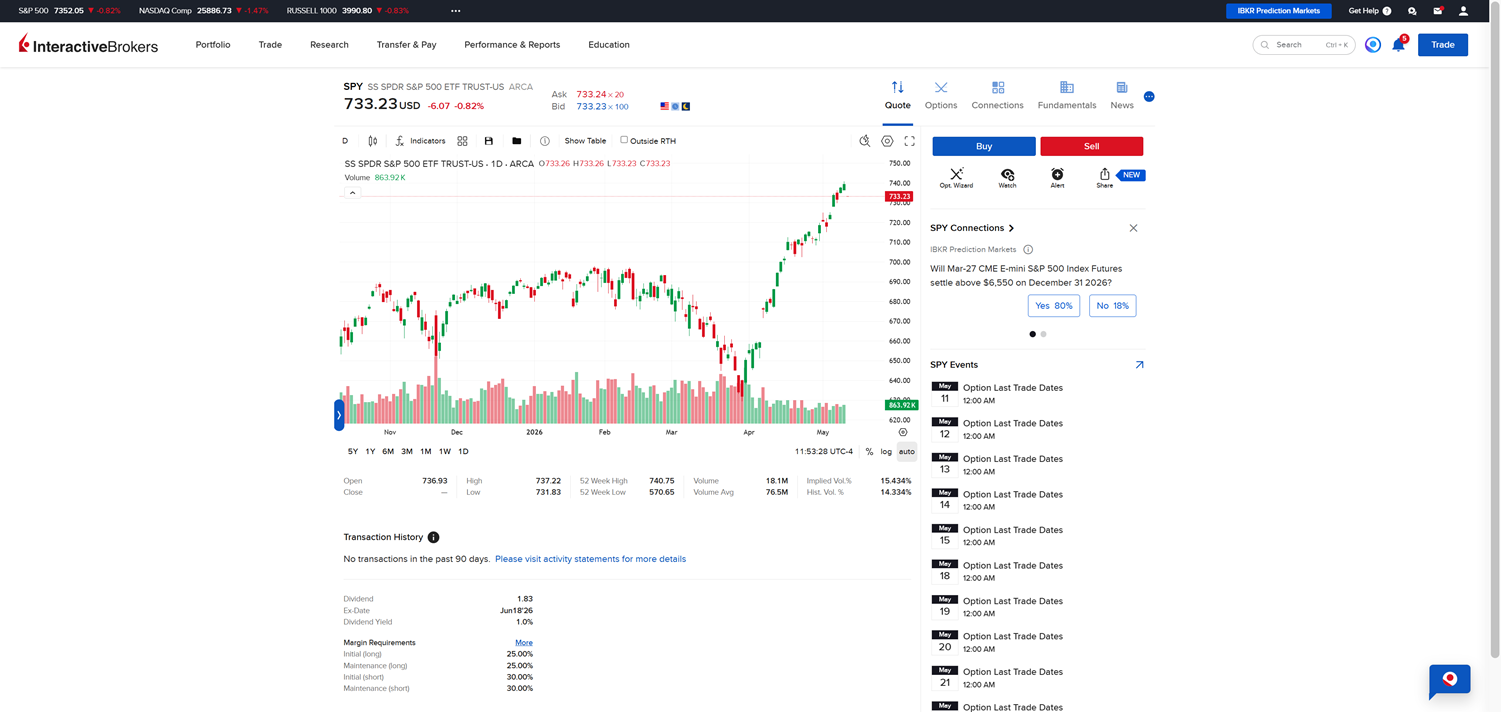Screen dimensions: 1501x712
Task: Open the IBKR Prediction Markets button
Action: (x=1278, y=11)
